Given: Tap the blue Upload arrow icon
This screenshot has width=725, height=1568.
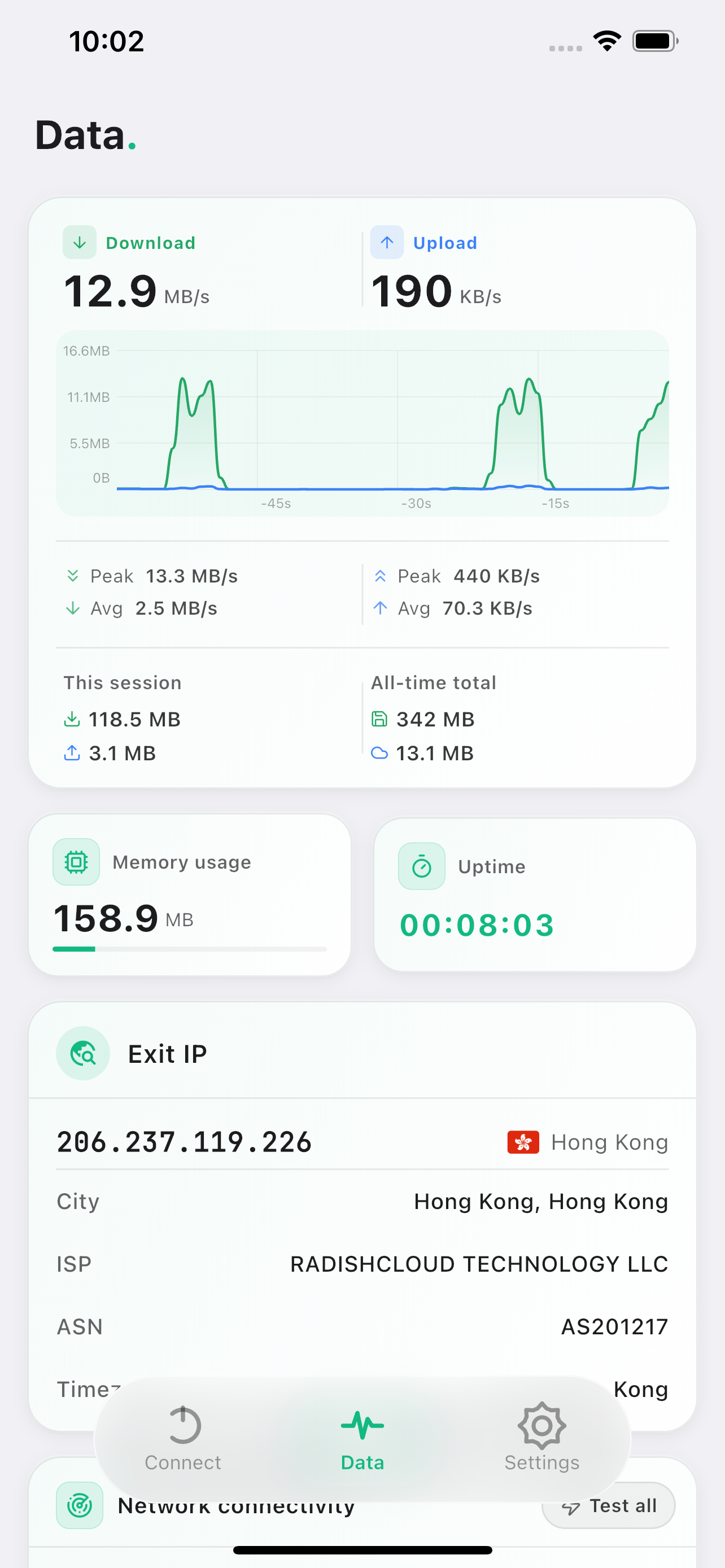Looking at the screenshot, I should click(387, 242).
